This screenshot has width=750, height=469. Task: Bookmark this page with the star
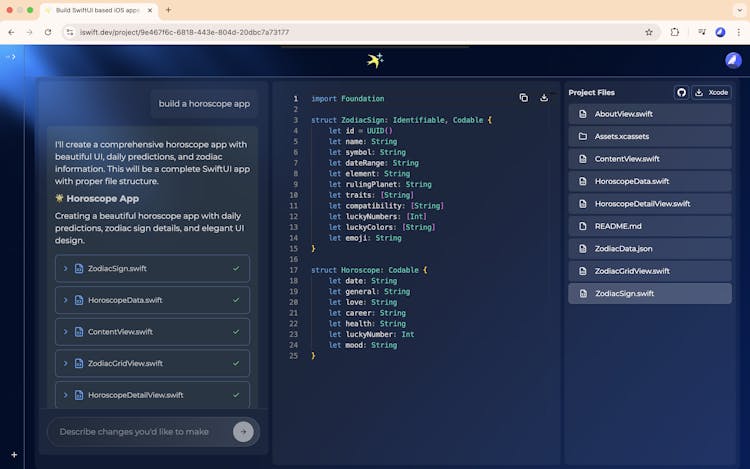pos(649,32)
